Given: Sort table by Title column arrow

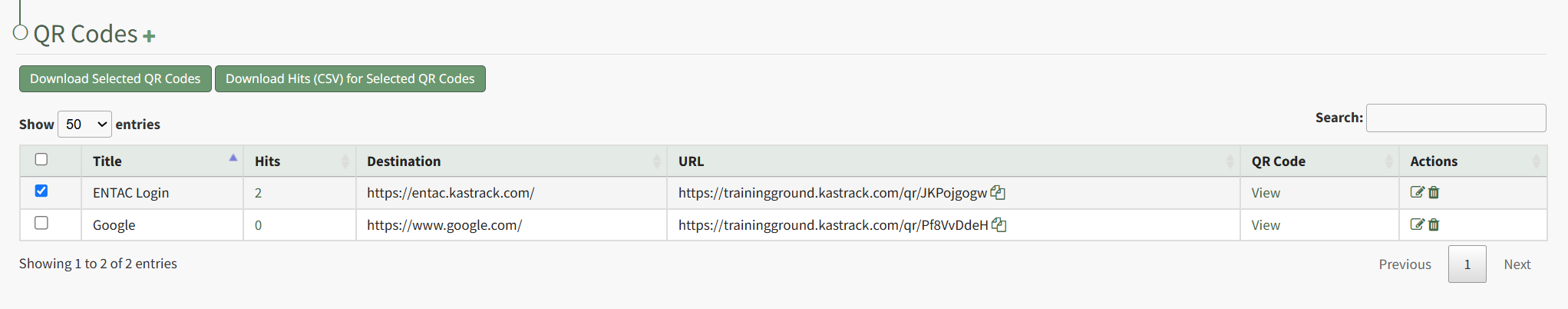Looking at the screenshot, I should point(233,158).
